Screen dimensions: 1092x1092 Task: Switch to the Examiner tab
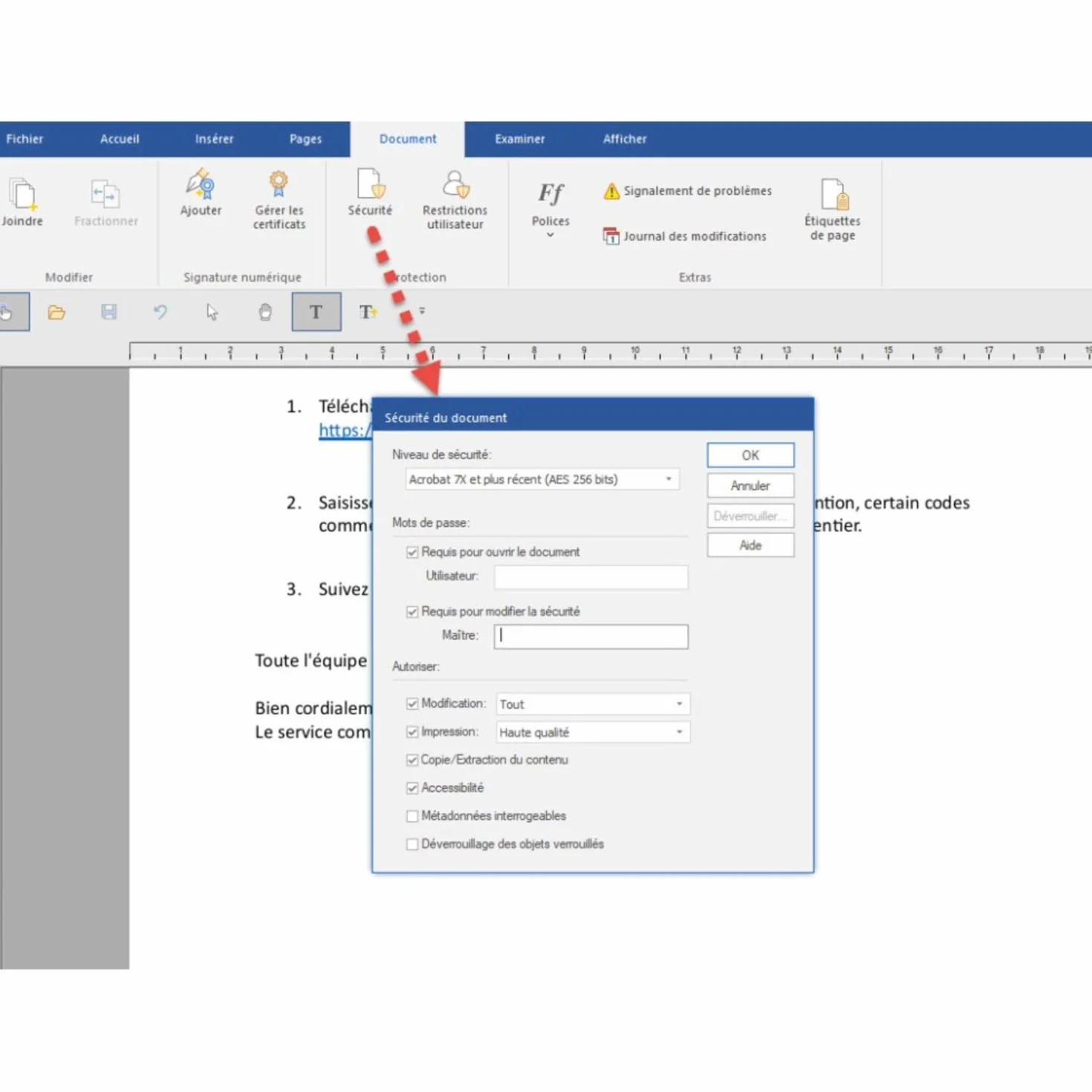pos(520,139)
